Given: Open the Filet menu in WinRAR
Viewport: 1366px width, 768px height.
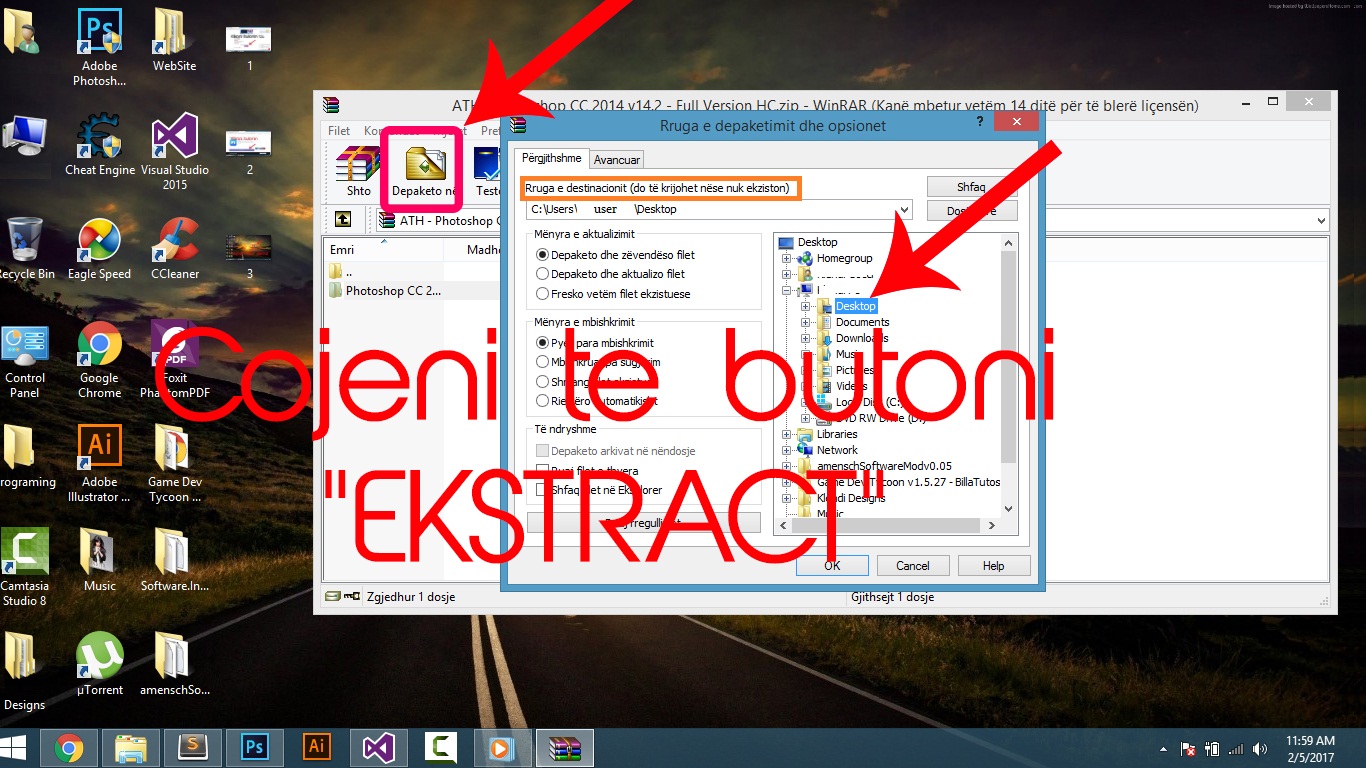Looking at the screenshot, I should pyautogui.click(x=339, y=131).
